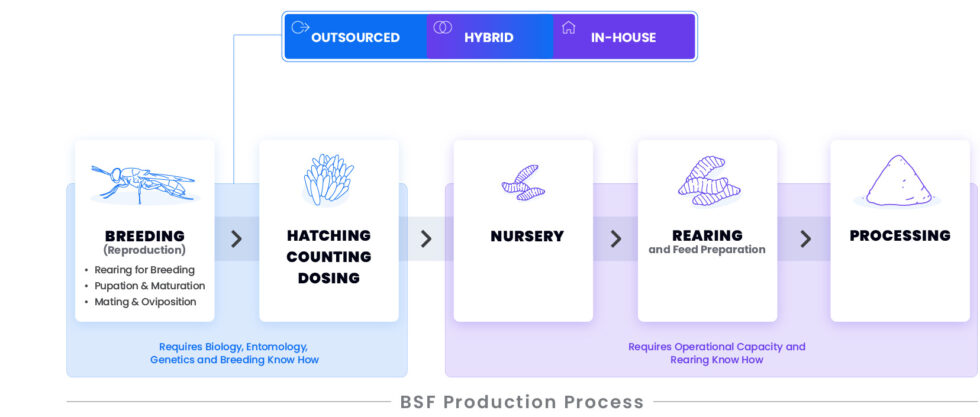Click the Rearing for Breeding bullet
Image resolution: width=980 pixels, height=417 pixels.
click(144, 270)
